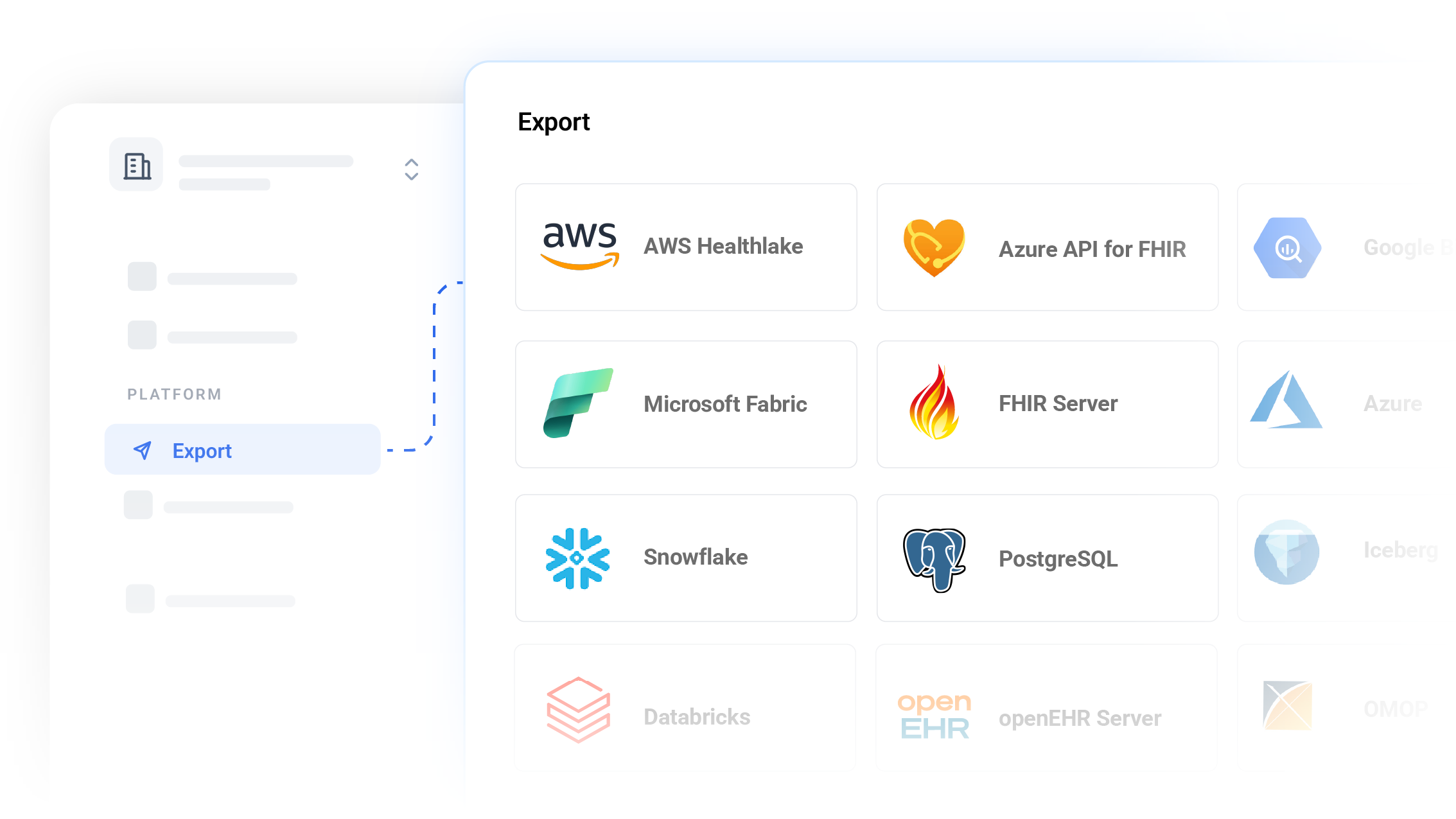The height and width of the screenshot is (819, 1456).
Task: Select the Microsoft Fabric export card
Action: (x=686, y=404)
